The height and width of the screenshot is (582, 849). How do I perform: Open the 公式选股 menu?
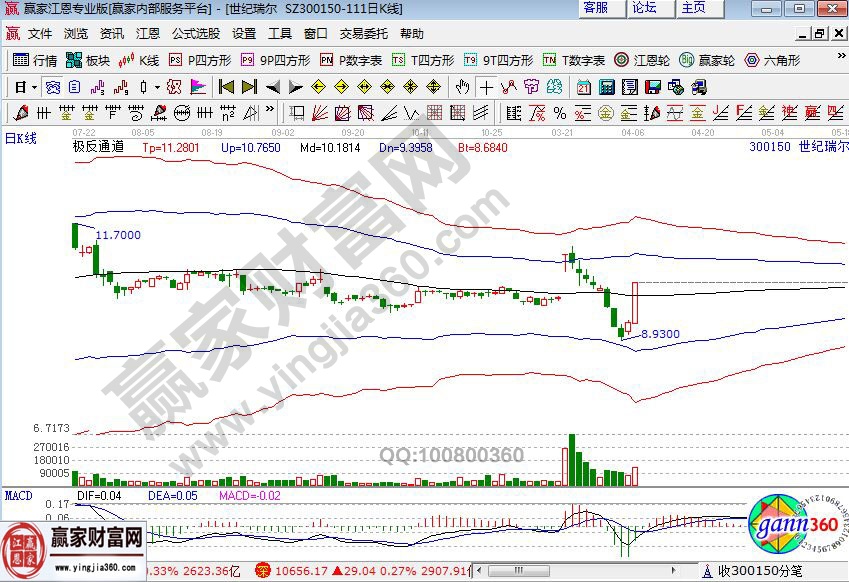pyautogui.click(x=196, y=33)
